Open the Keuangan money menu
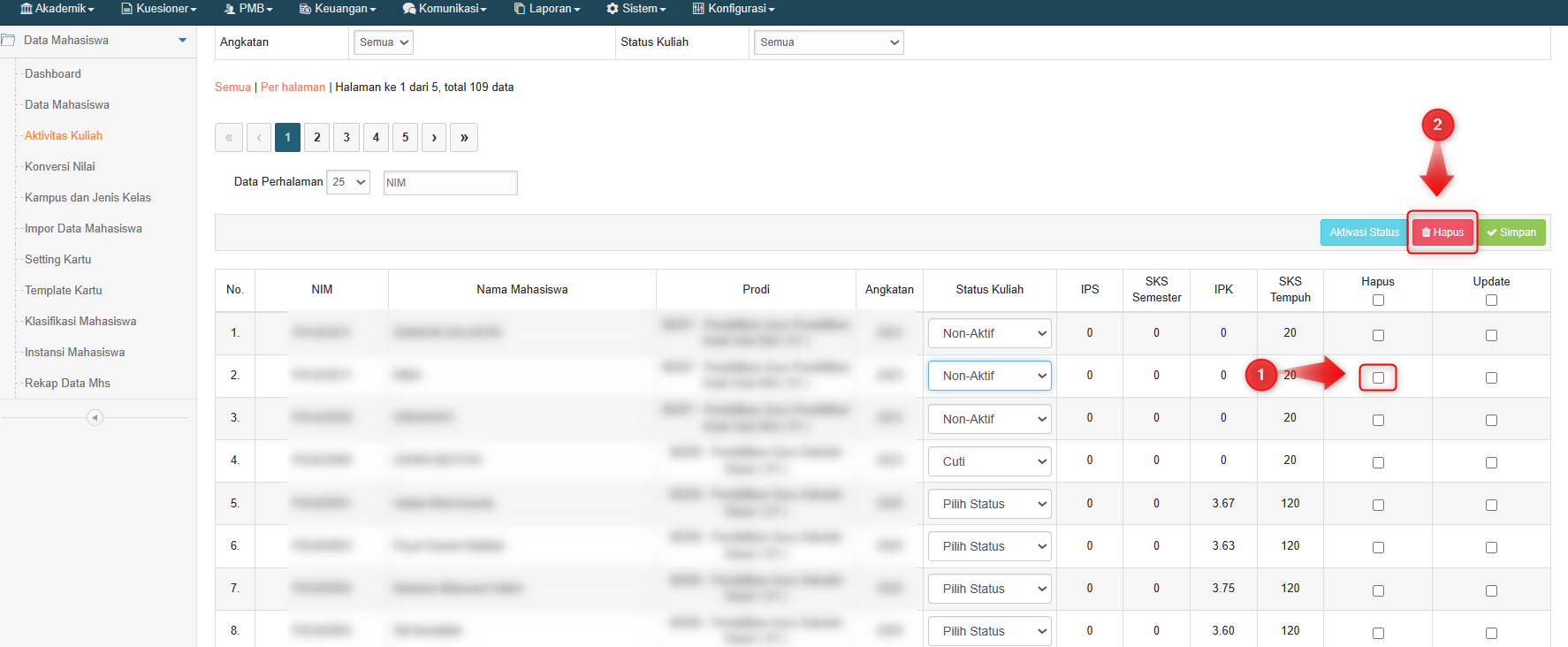 point(338,9)
